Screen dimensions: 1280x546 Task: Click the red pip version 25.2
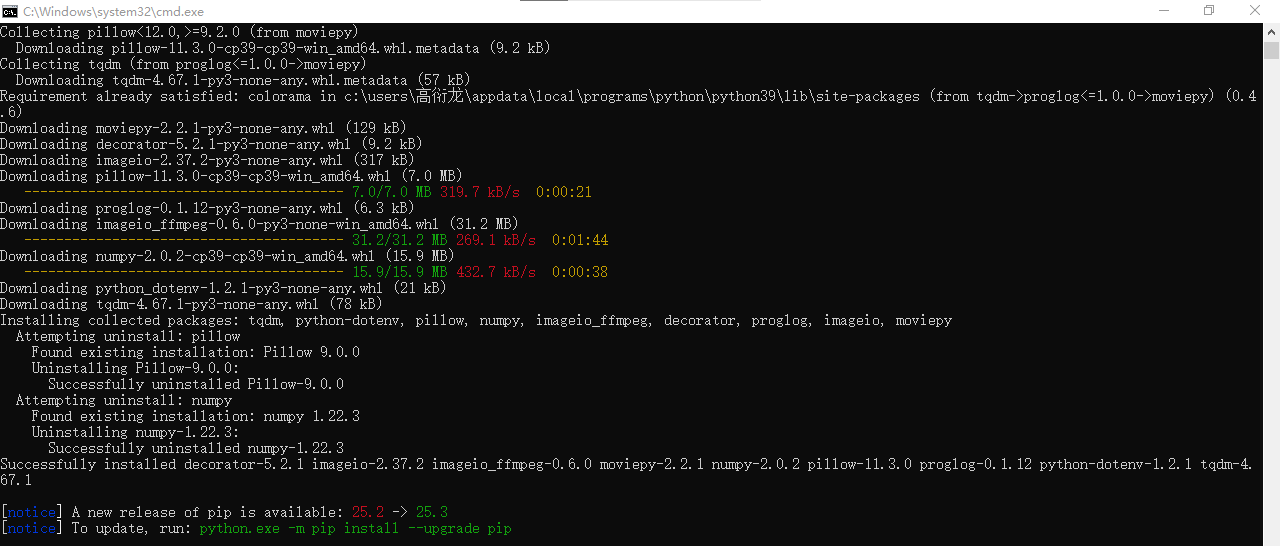click(x=367, y=512)
